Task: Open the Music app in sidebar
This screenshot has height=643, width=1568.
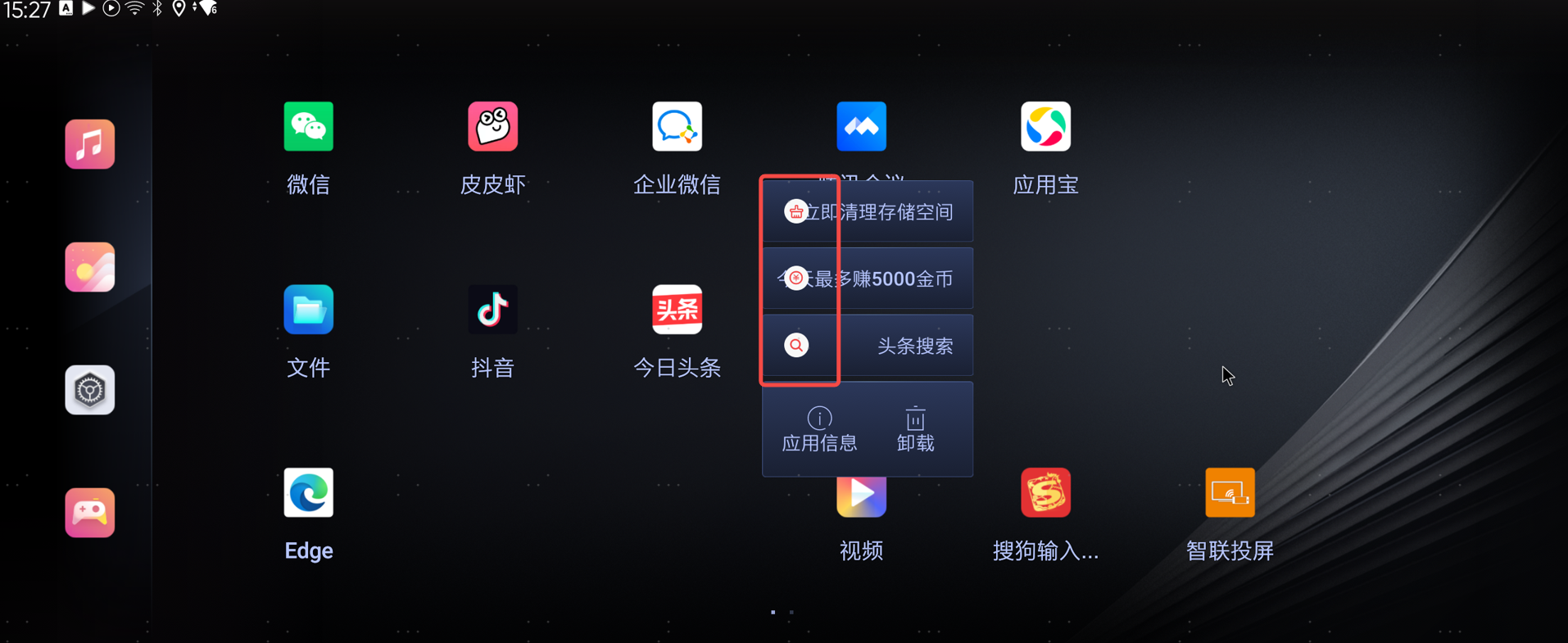Action: [89, 144]
